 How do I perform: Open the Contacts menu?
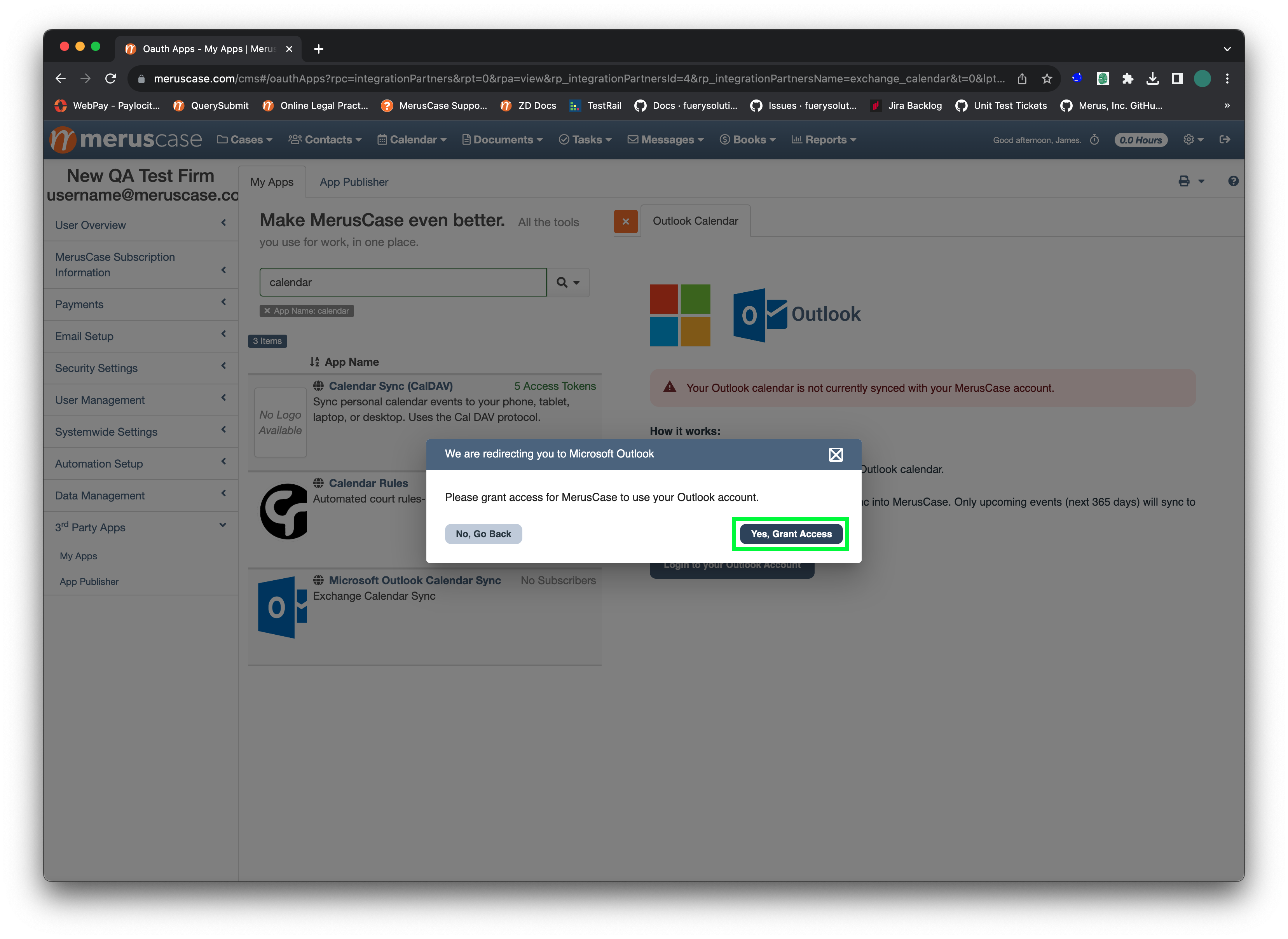(x=325, y=140)
